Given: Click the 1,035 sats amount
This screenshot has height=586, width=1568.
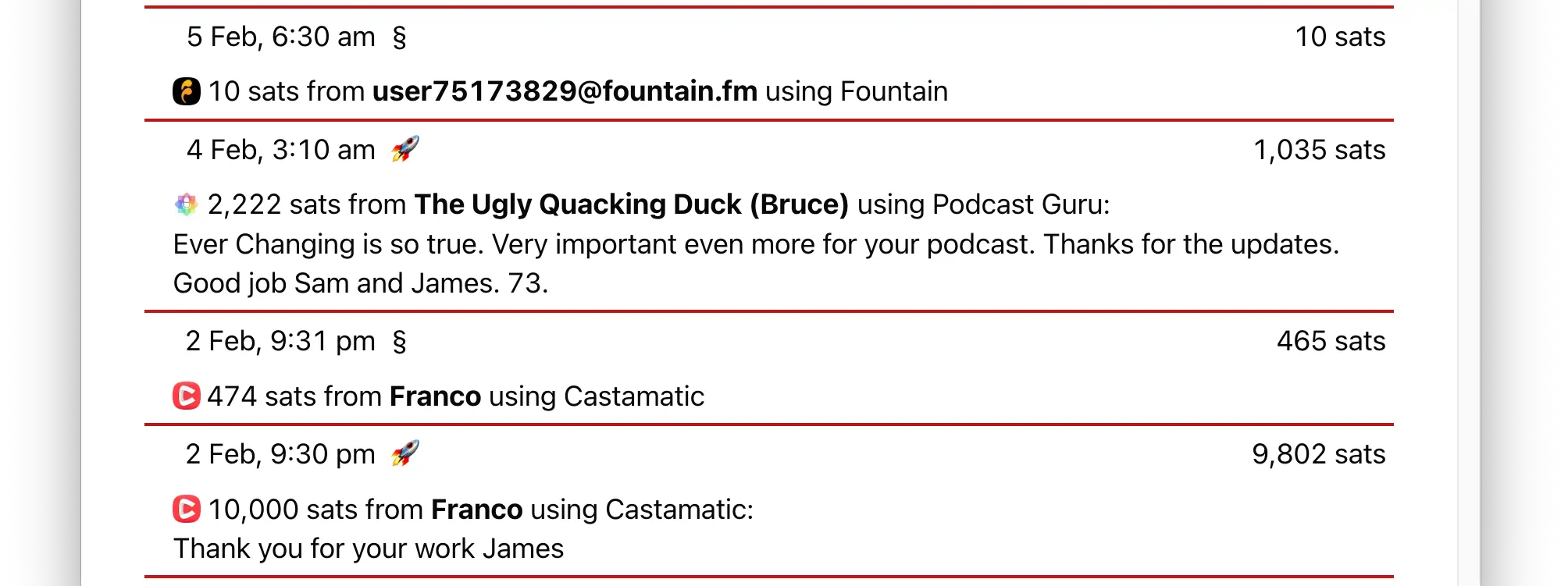Looking at the screenshot, I should [x=1319, y=150].
